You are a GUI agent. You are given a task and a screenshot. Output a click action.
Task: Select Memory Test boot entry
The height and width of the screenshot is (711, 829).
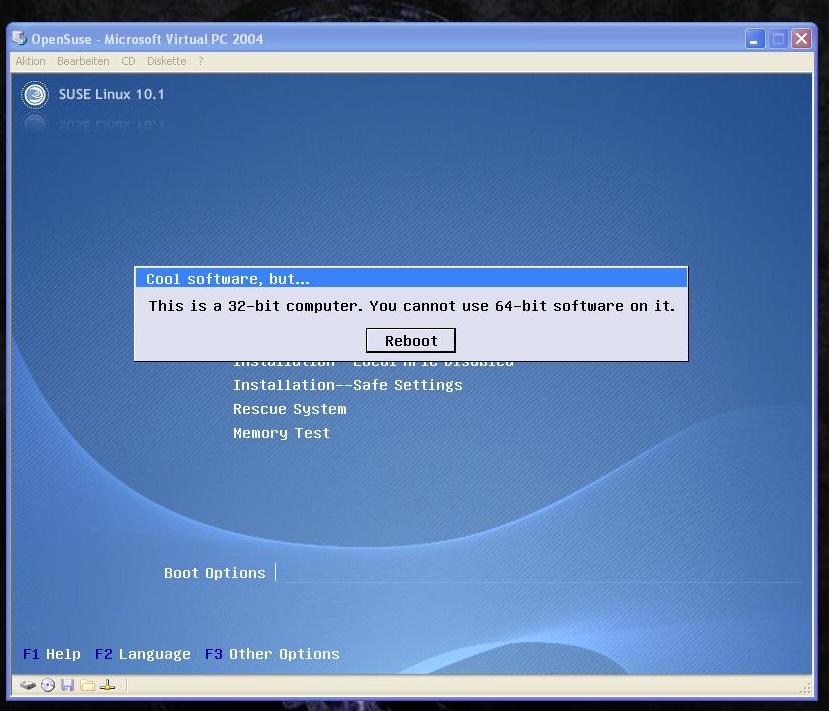281,433
